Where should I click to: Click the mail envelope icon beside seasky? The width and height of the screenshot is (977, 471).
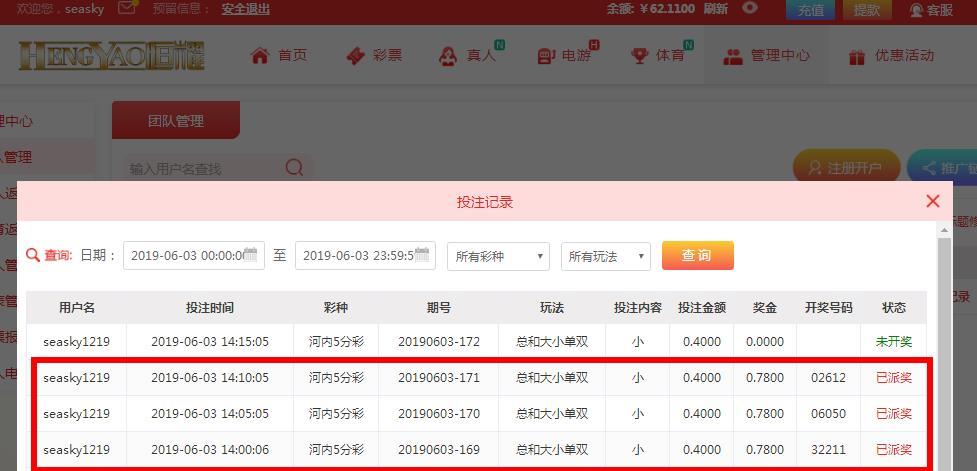(126, 8)
